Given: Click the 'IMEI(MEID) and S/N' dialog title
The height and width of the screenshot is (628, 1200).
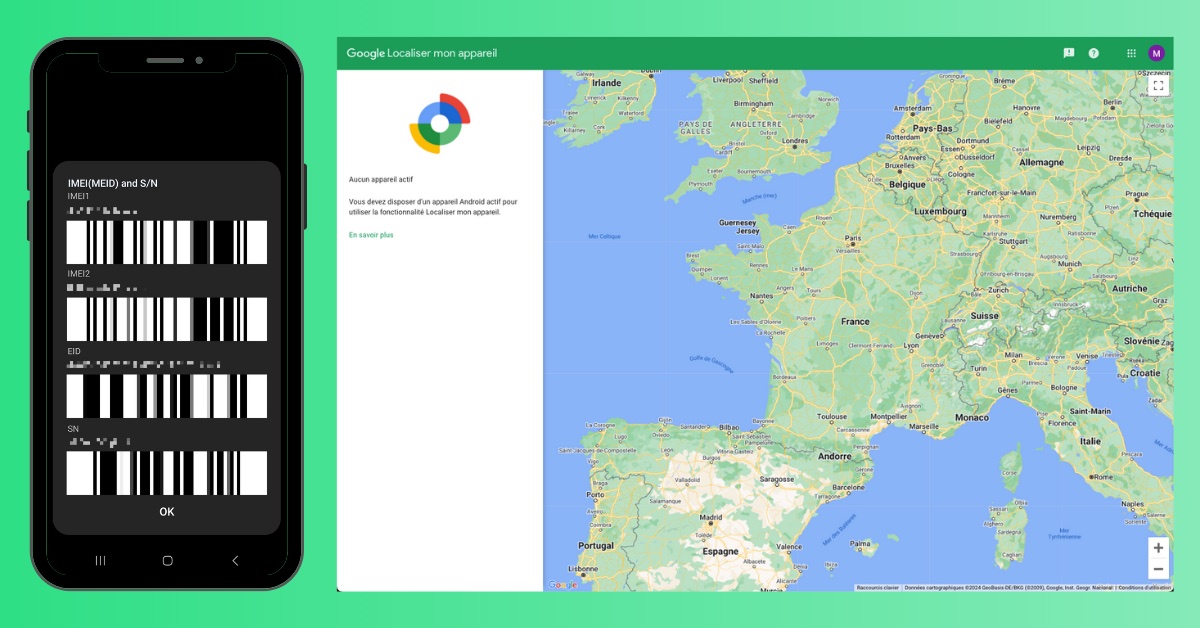Looking at the screenshot, I should tap(112, 183).
